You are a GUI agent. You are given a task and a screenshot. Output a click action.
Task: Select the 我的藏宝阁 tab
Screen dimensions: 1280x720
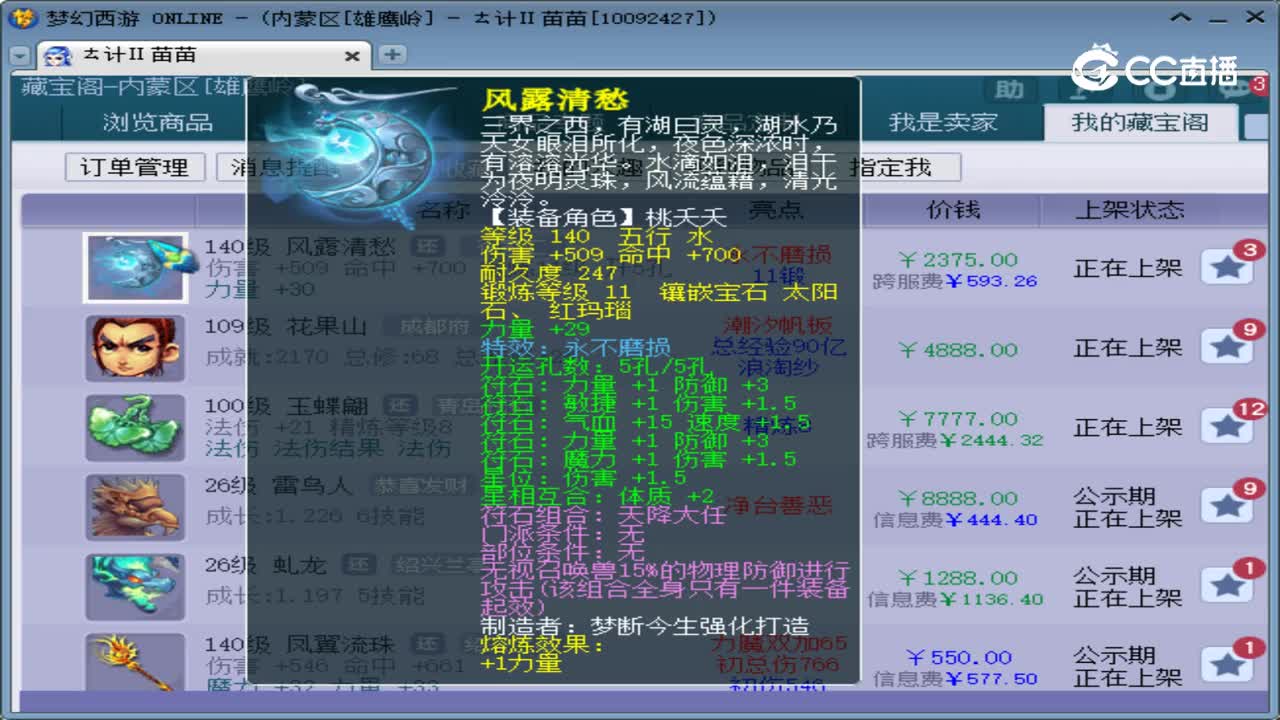pyautogui.click(x=1142, y=124)
